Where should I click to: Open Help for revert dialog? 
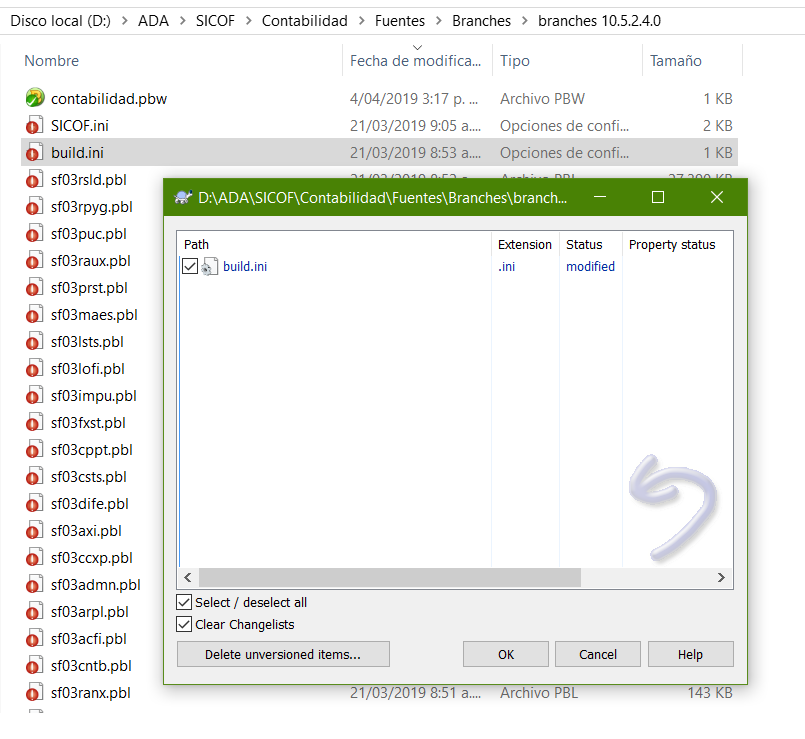691,654
